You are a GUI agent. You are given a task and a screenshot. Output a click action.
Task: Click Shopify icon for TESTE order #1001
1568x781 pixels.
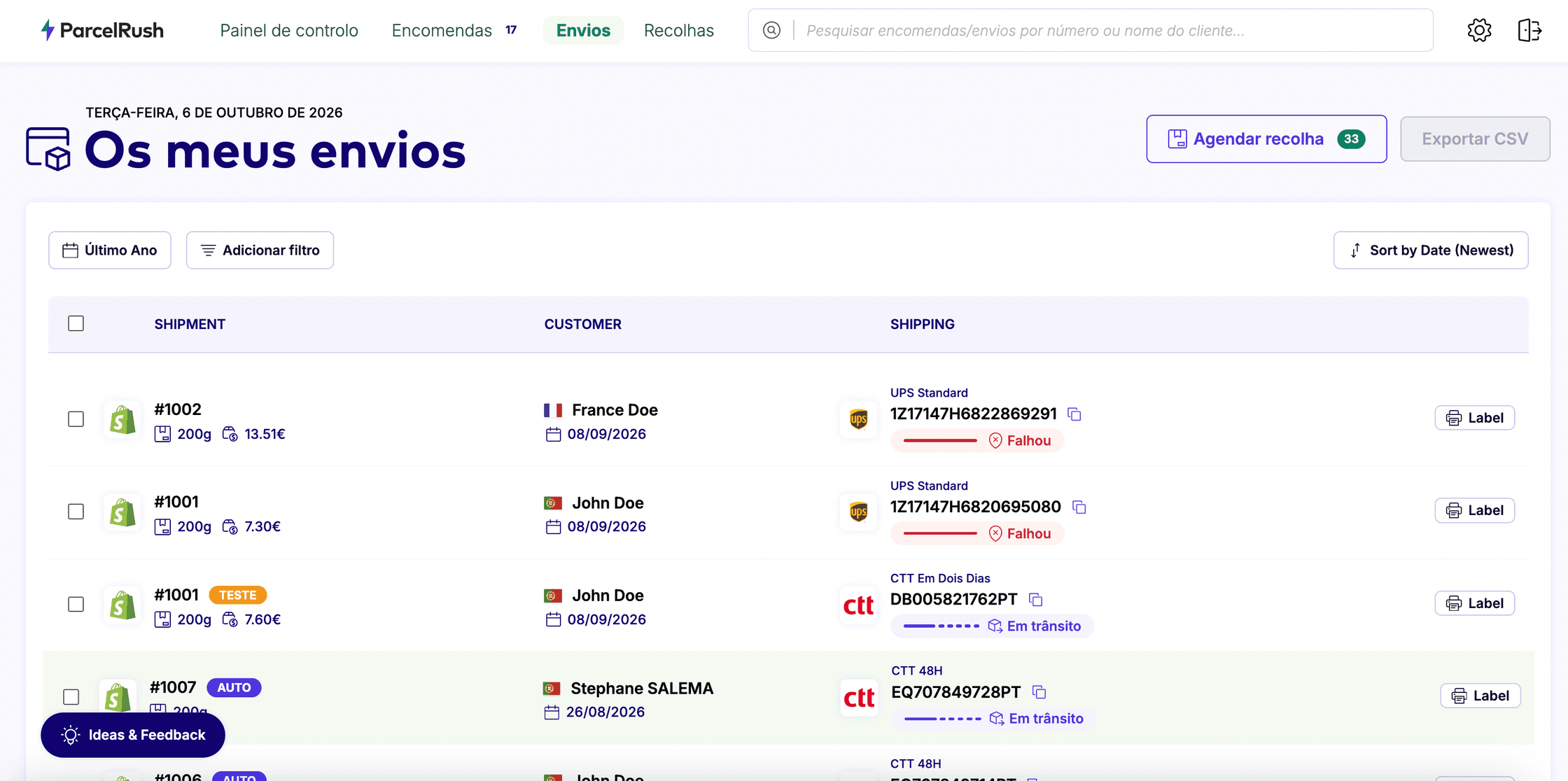click(122, 605)
